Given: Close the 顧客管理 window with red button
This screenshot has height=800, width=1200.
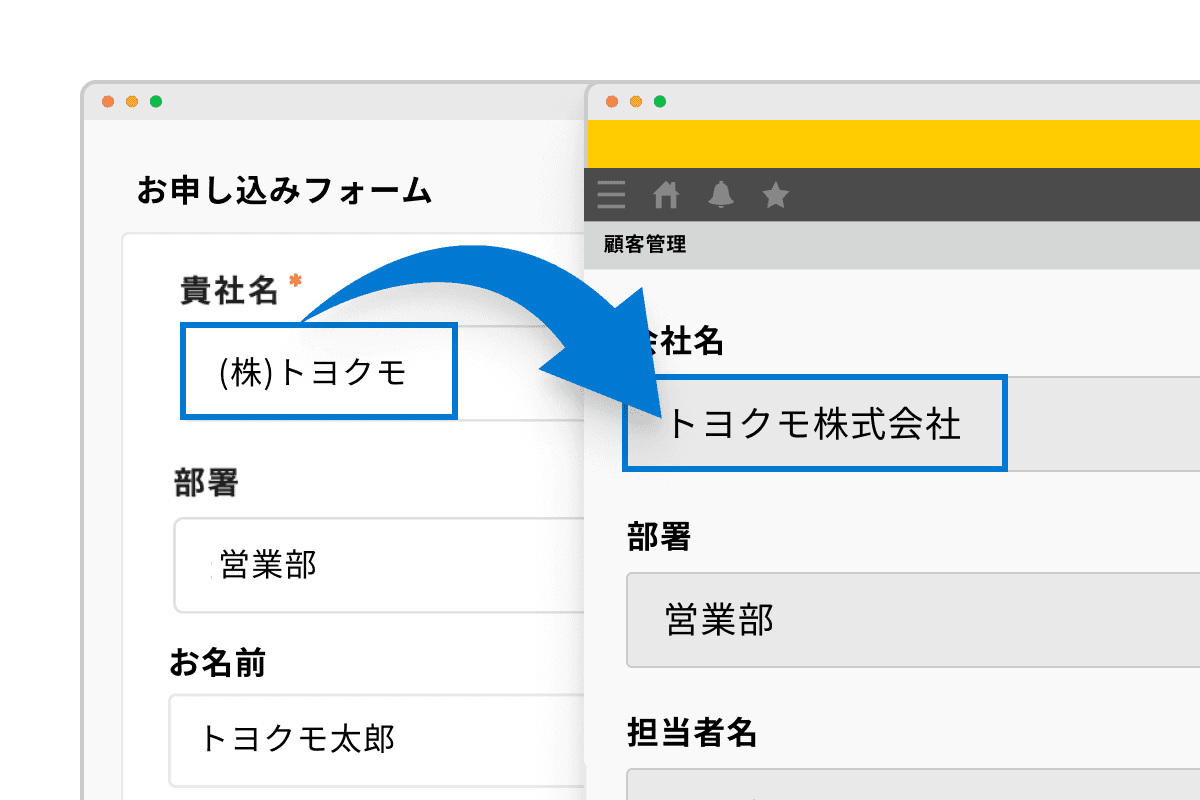Looking at the screenshot, I should tap(612, 101).
